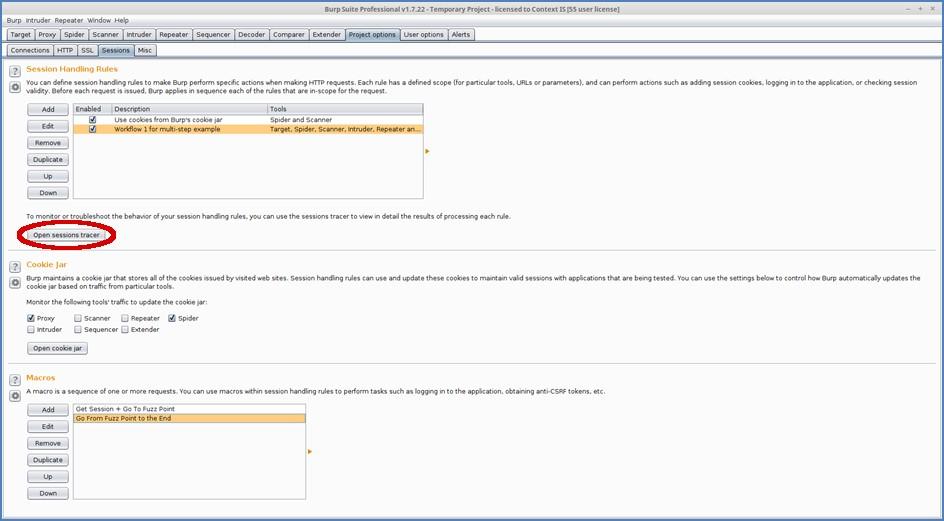Open the Connections sub-tab
944x521 pixels.
point(30,50)
